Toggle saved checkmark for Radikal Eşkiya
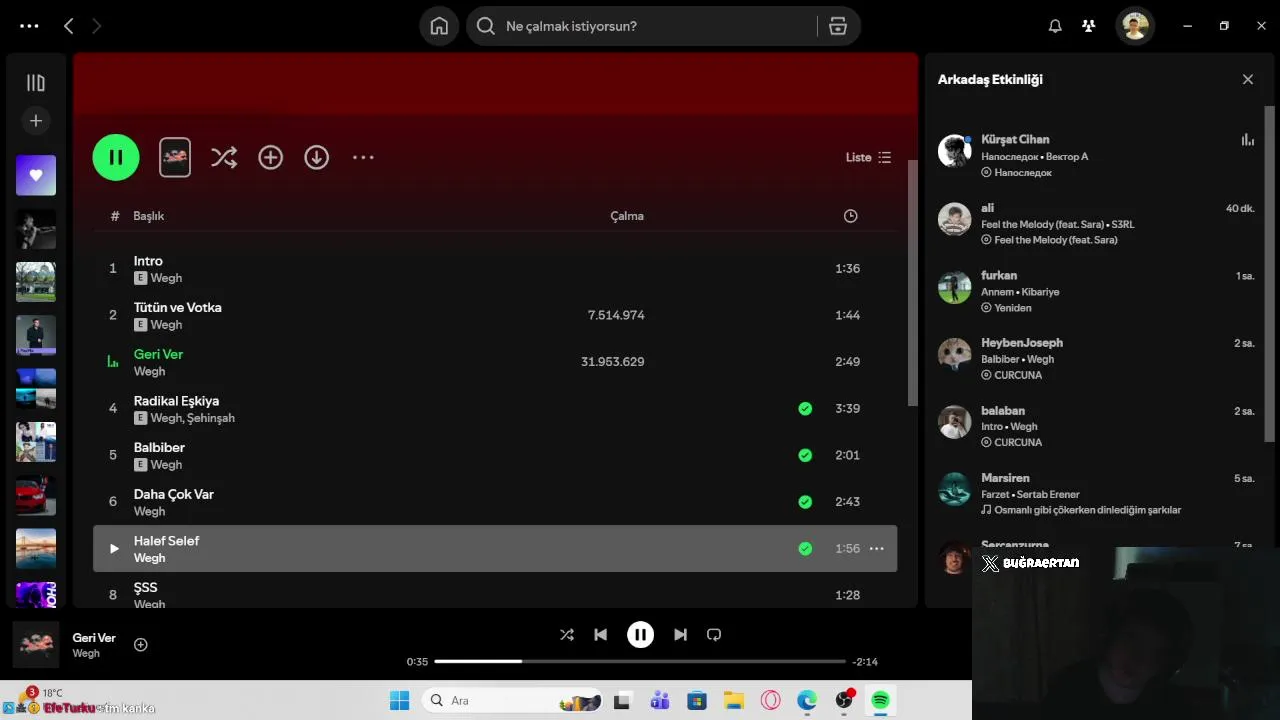1280x720 pixels. click(x=805, y=408)
